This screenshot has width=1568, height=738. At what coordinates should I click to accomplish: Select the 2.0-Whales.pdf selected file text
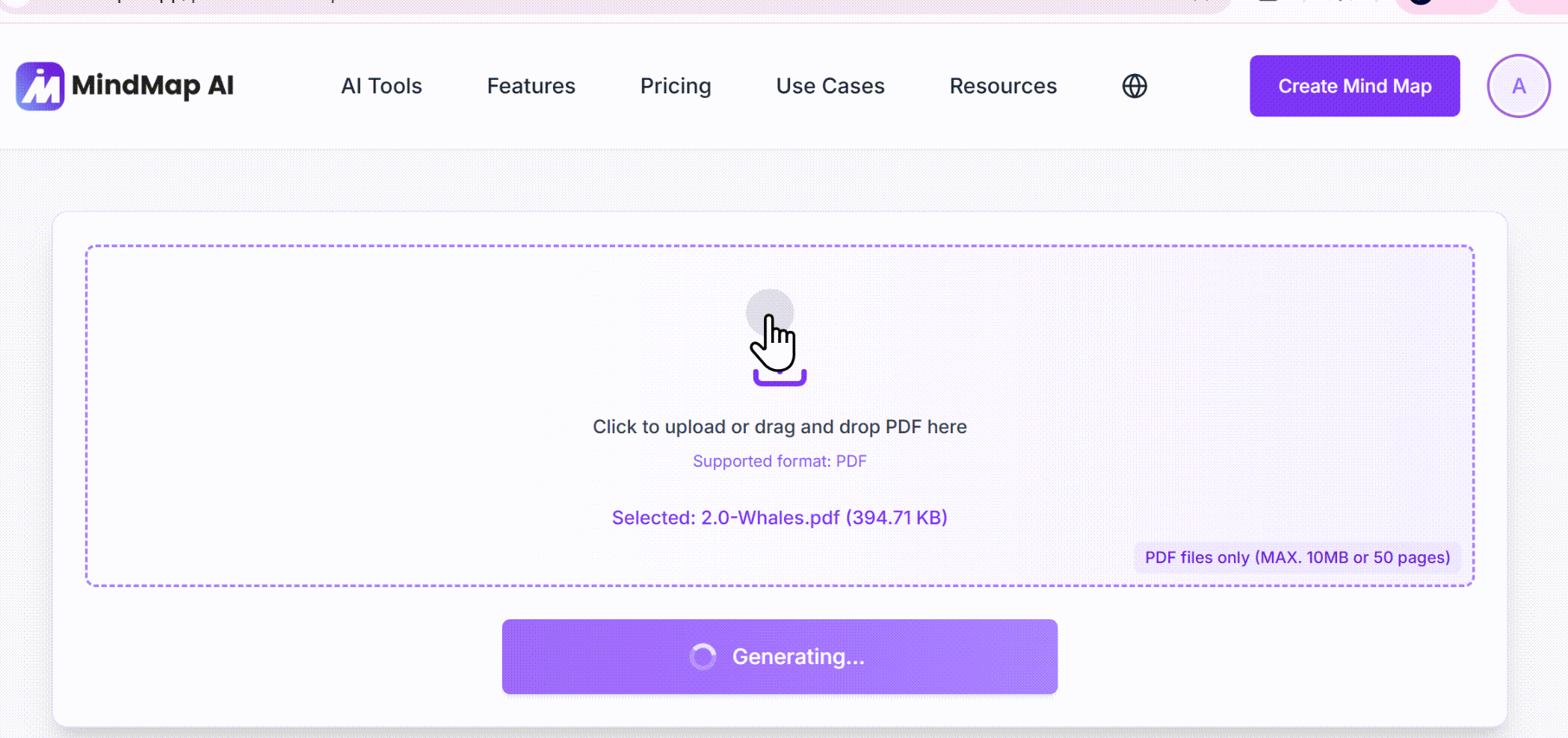(780, 518)
